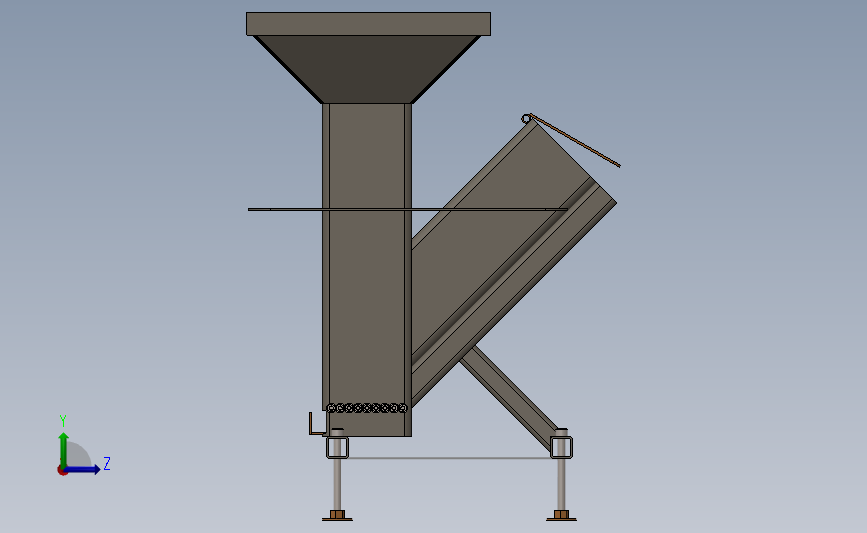Click the red origin ball of the triad
867x533 pixels.
click(62, 471)
